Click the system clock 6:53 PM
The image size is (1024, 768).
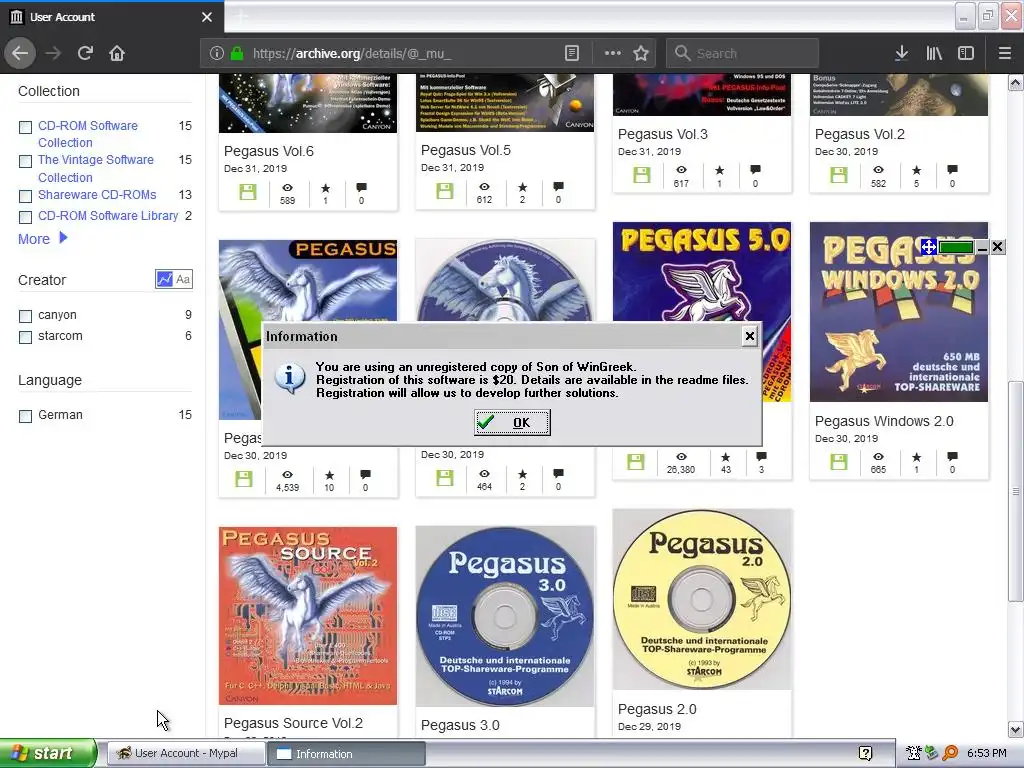tap(987, 753)
